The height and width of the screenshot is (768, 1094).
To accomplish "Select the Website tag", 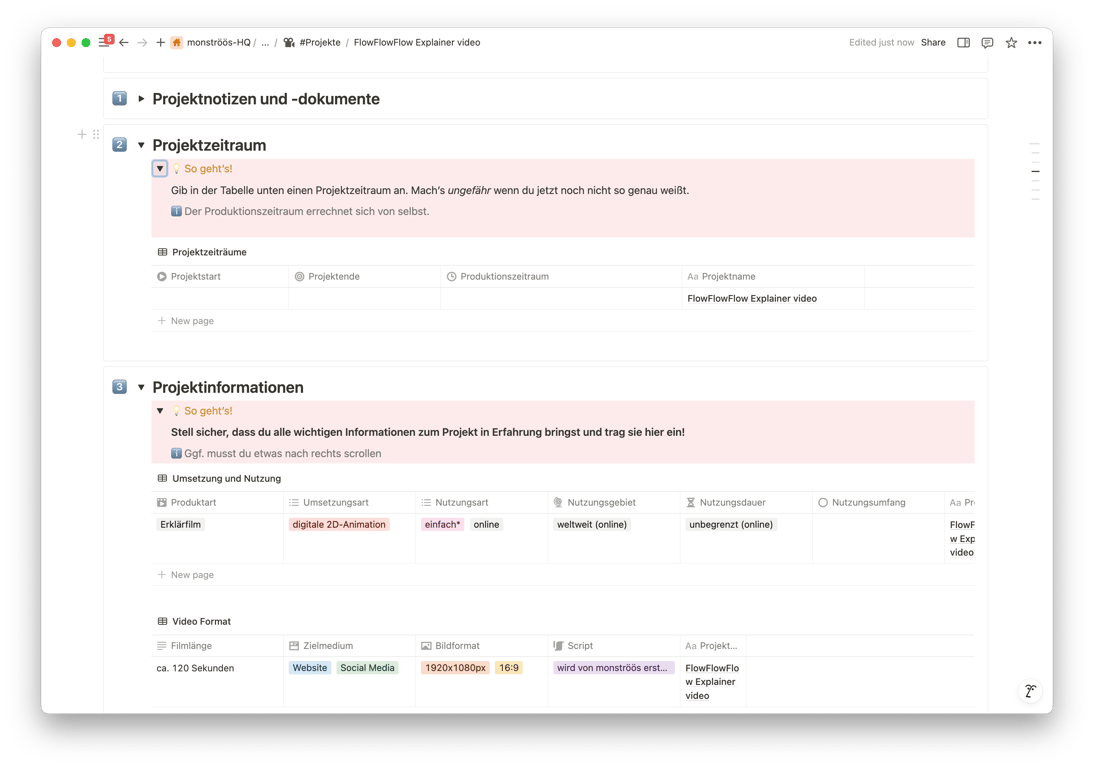I will [310, 668].
